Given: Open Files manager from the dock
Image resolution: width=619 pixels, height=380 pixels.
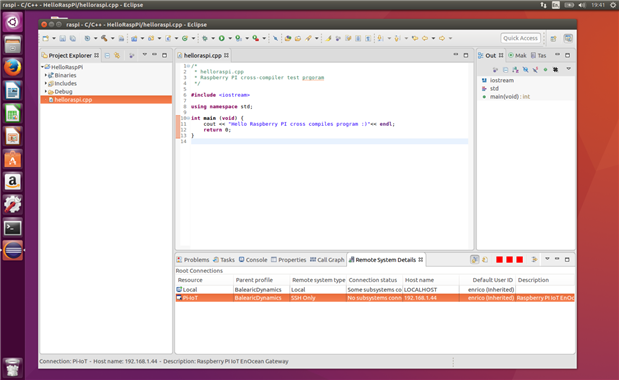Looking at the screenshot, I should click(13, 45).
